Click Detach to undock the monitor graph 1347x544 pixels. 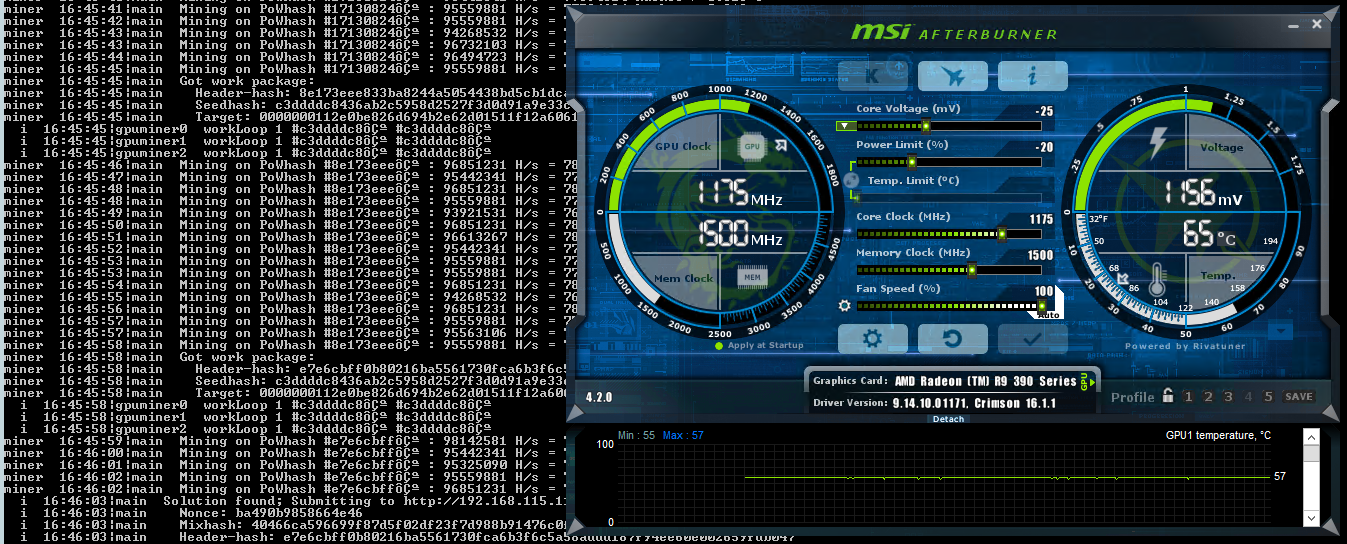[x=948, y=419]
